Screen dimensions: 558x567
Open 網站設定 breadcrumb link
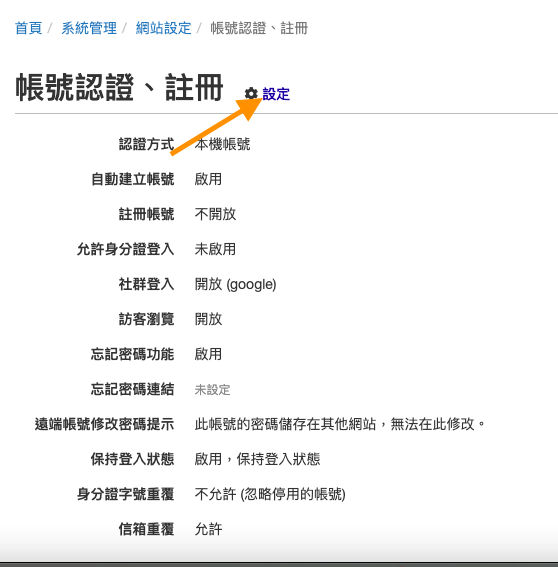tap(163, 28)
